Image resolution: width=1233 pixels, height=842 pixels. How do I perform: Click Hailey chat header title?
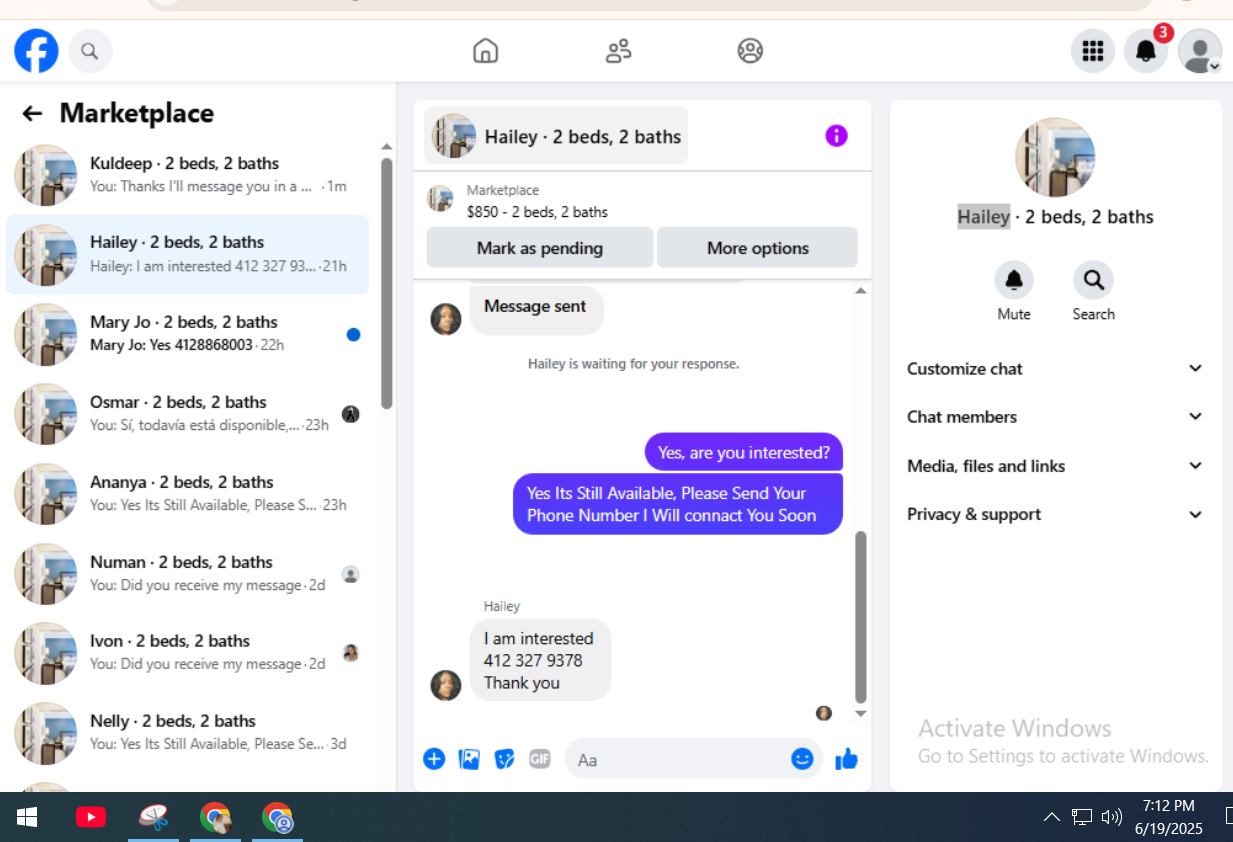click(x=556, y=136)
